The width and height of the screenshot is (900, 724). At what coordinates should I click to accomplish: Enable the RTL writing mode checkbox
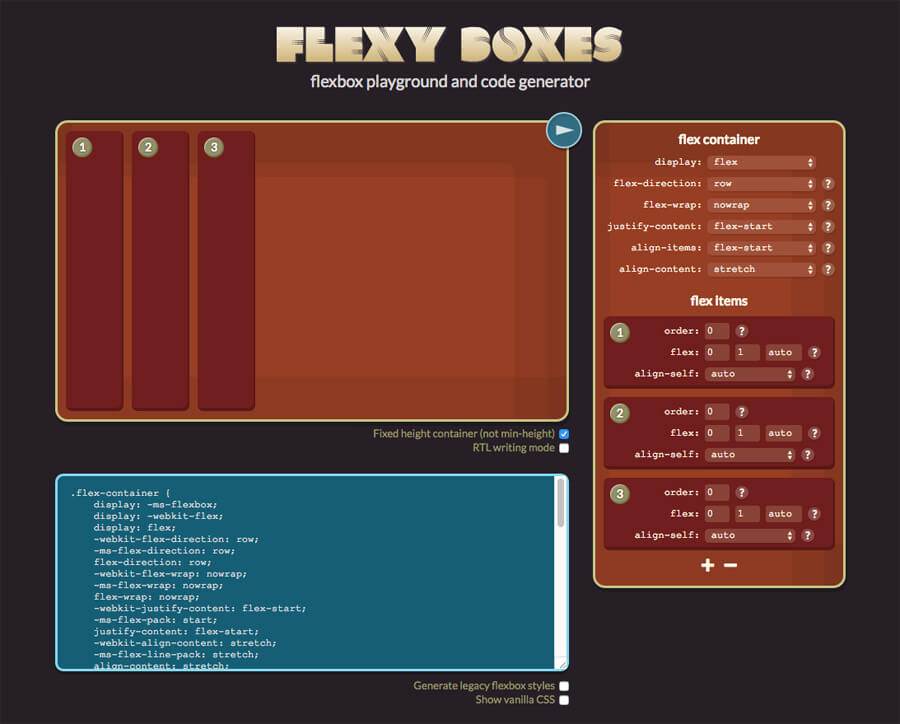coord(564,448)
